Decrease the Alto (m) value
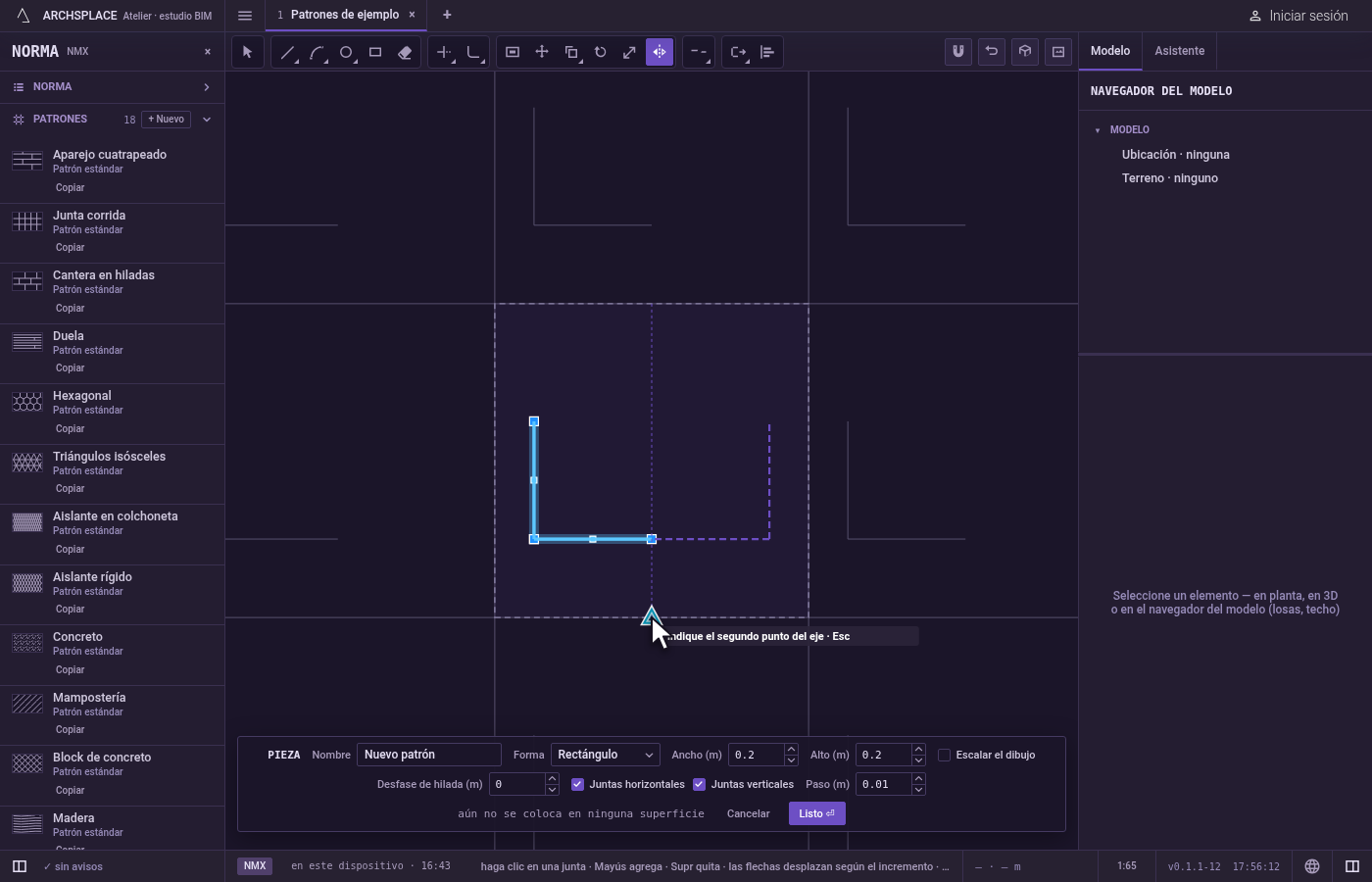The width and height of the screenshot is (1372, 882). tap(918, 760)
